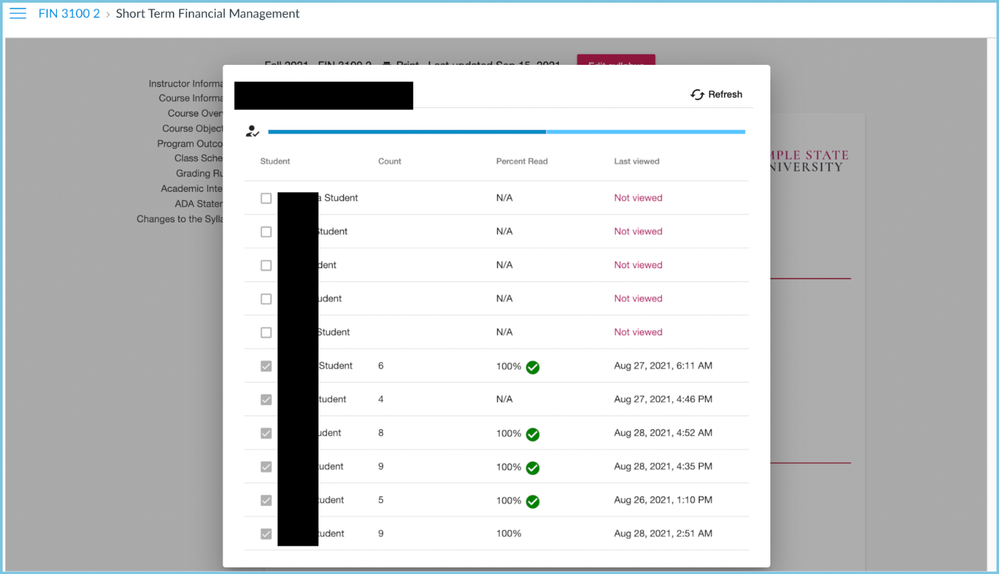Toggle checkbox for student viewed Aug 27, 4:46 PM
This screenshot has height=574, width=999.
click(266, 400)
